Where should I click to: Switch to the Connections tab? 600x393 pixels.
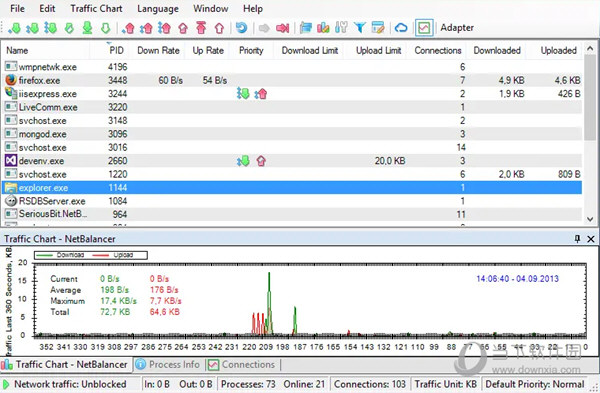(x=242, y=365)
